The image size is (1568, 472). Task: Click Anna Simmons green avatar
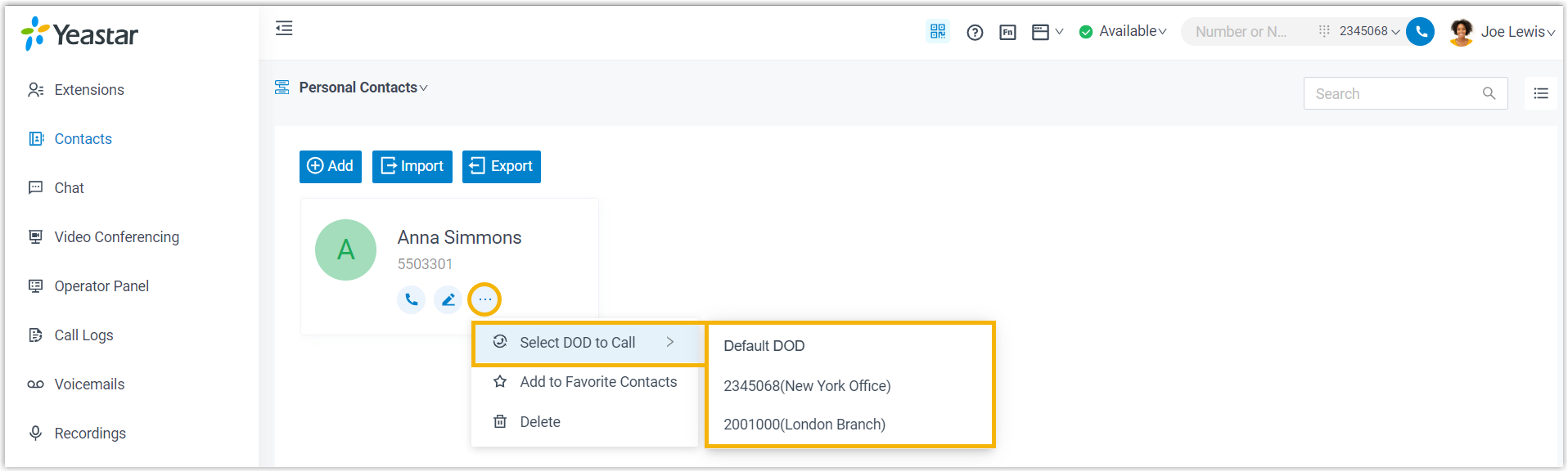tap(345, 249)
